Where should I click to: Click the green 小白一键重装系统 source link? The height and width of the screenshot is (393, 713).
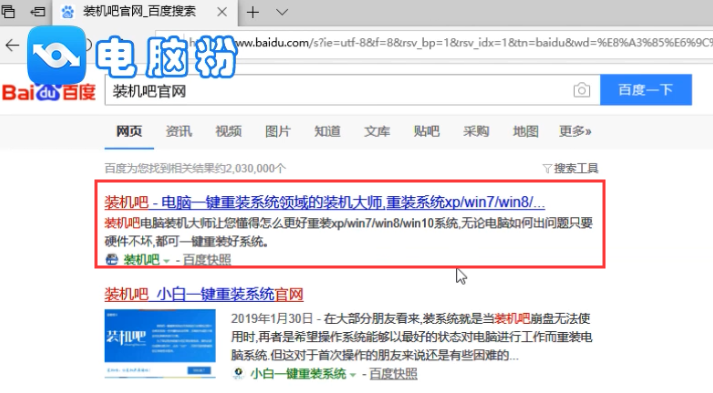pyautogui.click(x=298, y=374)
